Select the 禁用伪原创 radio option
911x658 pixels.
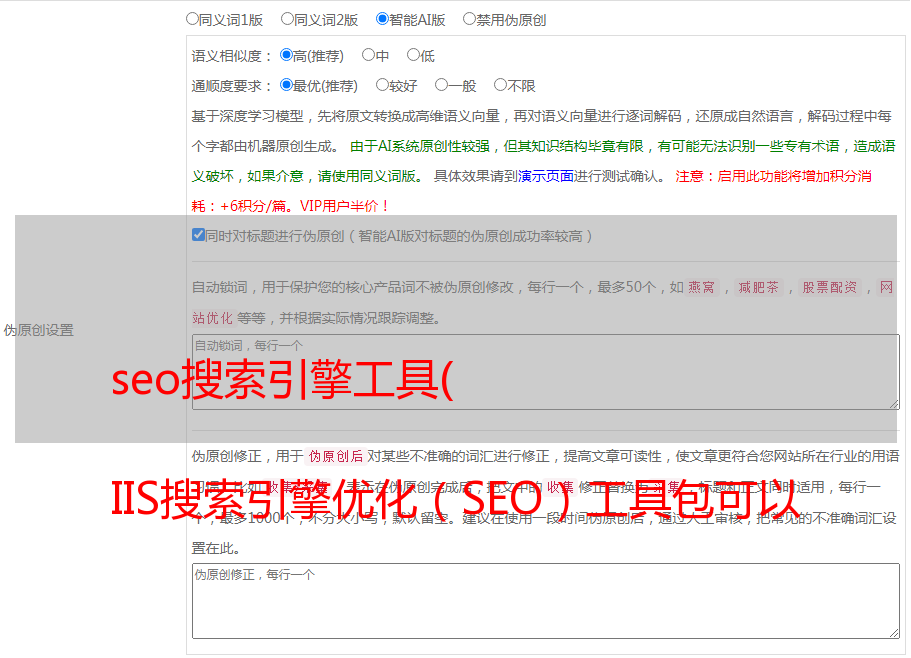point(469,19)
